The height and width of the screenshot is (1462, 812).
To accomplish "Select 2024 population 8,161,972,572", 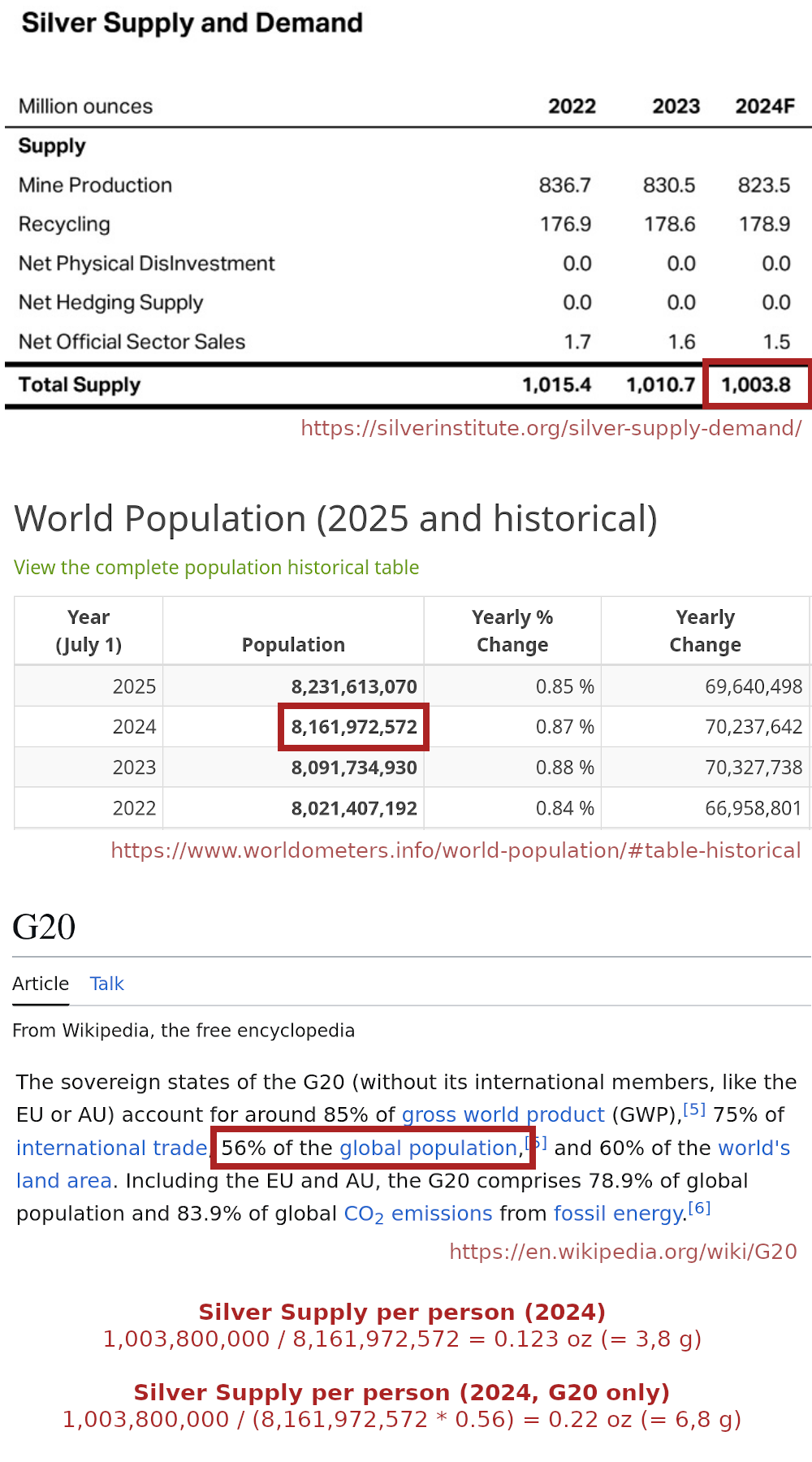I will 354,727.
